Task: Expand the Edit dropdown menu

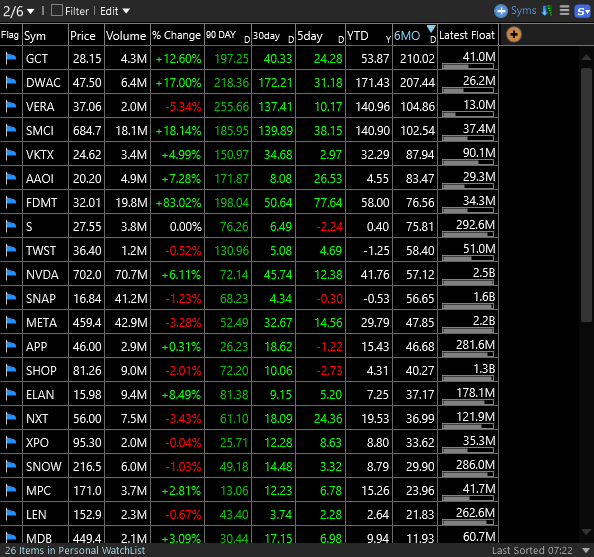Action: (x=115, y=11)
